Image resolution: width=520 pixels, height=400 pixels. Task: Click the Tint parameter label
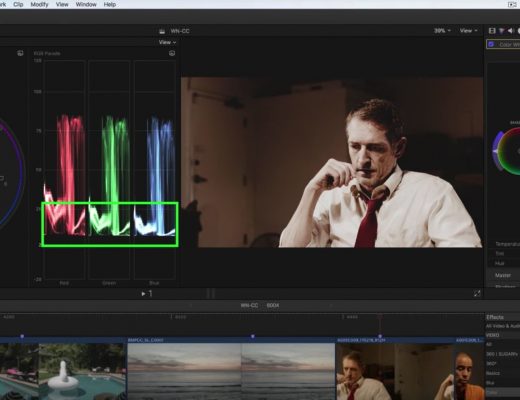pyautogui.click(x=499, y=254)
